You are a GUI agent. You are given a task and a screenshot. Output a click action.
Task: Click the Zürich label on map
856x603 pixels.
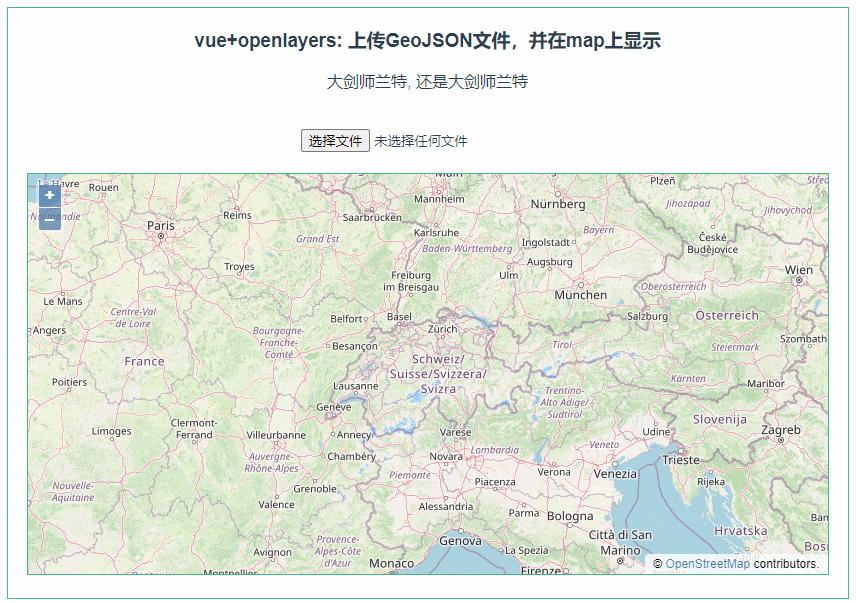tap(443, 329)
